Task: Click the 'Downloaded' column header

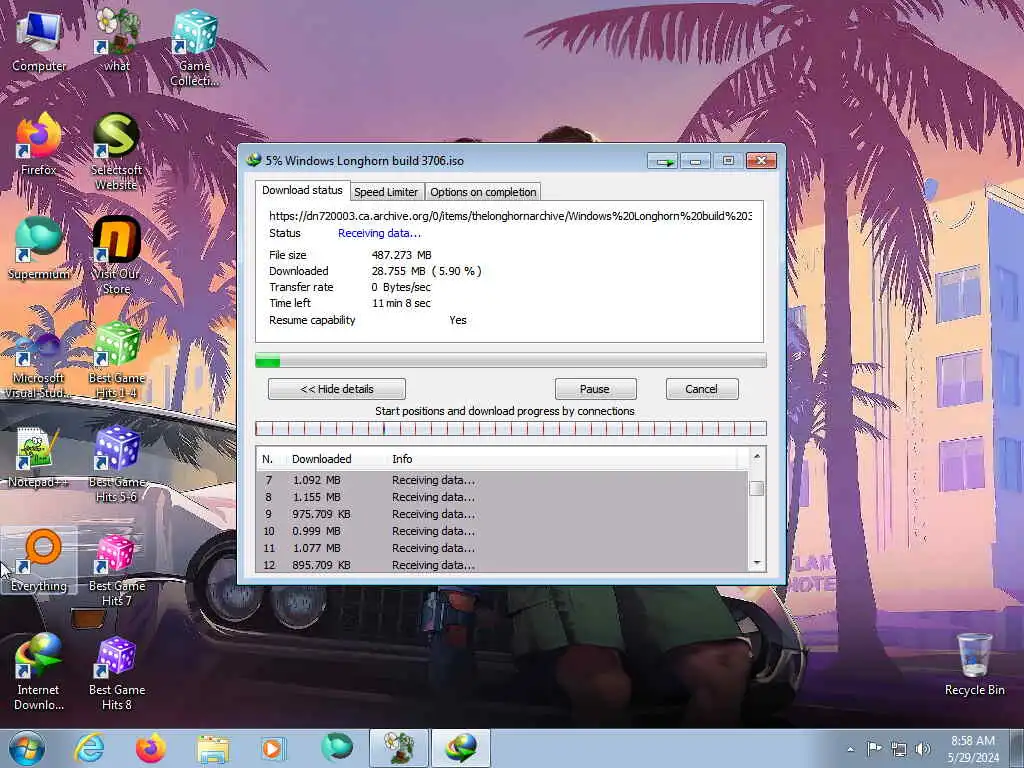Action: tap(336, 459)
